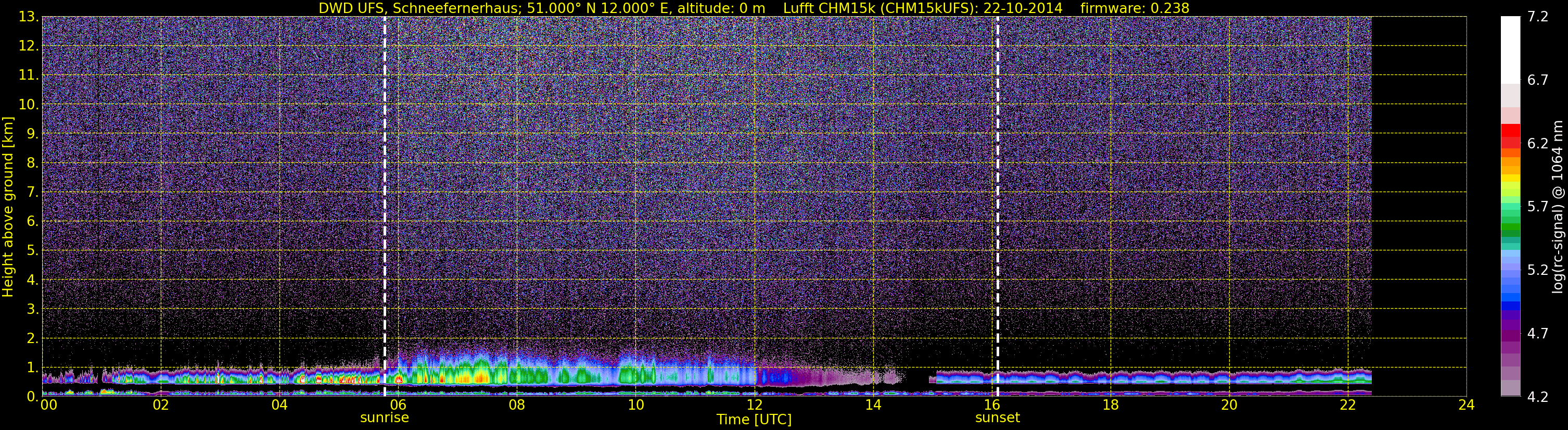Click the 24 time tick label
This screenshot has height=430, width=1568.
coord(1467,405)
